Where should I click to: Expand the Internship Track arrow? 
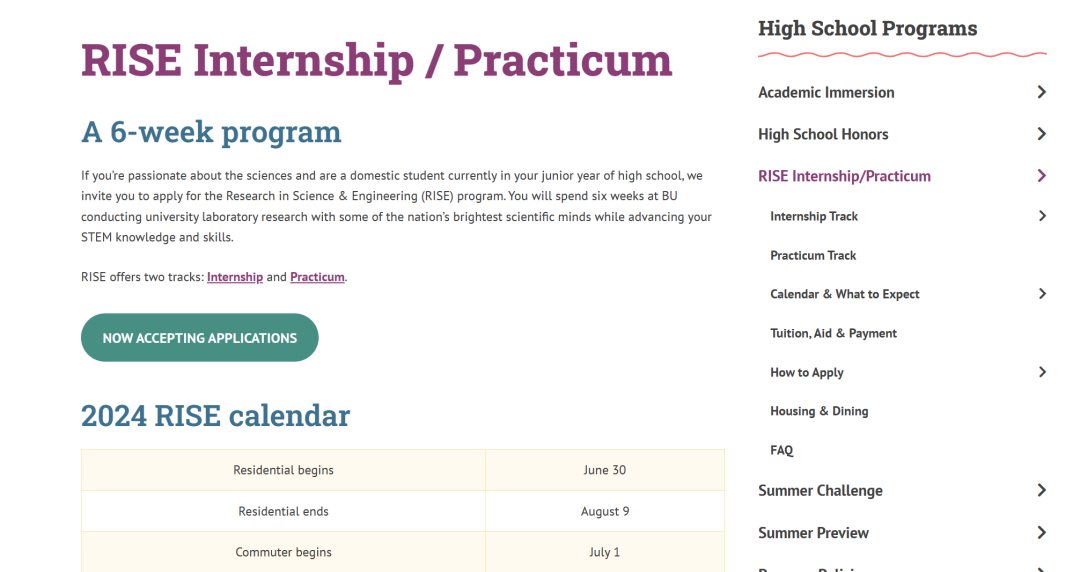(x=1042, y=216)
